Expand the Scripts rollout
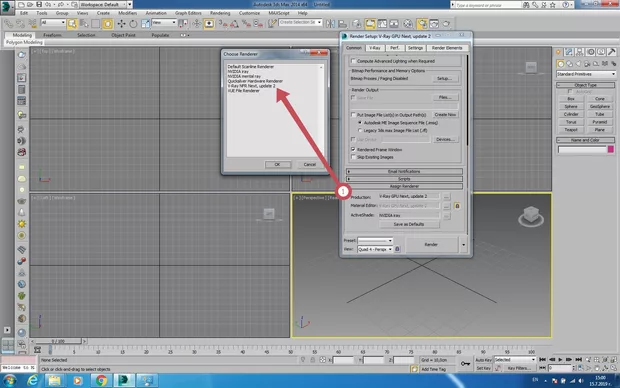This screenshot has height=388, width=620. [404, 179]
